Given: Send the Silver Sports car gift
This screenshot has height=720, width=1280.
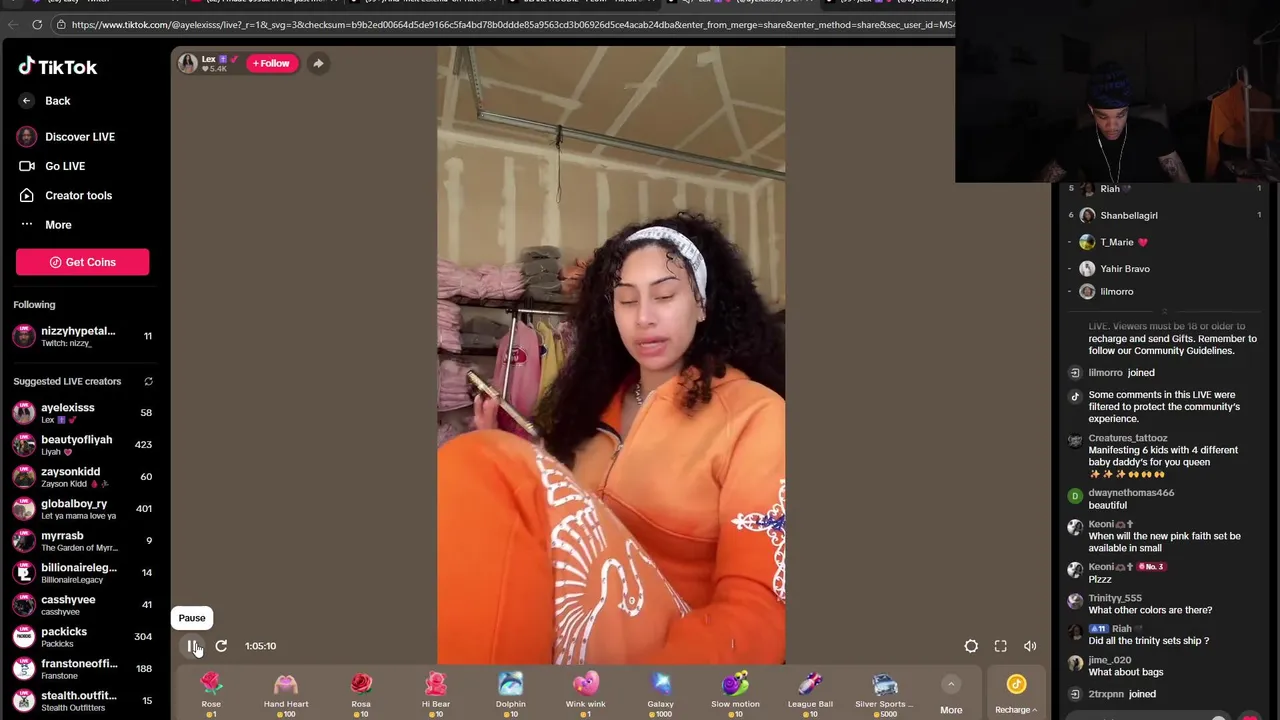Looking at the screenshot, I should (885, 694).
